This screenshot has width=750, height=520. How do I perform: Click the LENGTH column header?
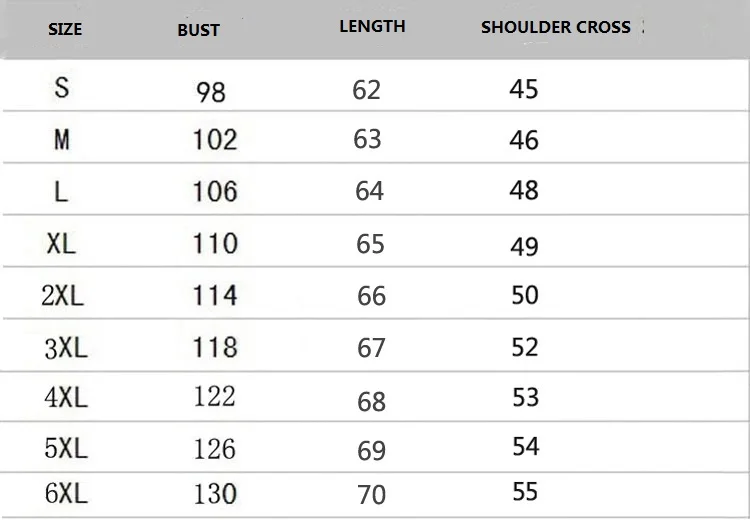coord(372,26)
